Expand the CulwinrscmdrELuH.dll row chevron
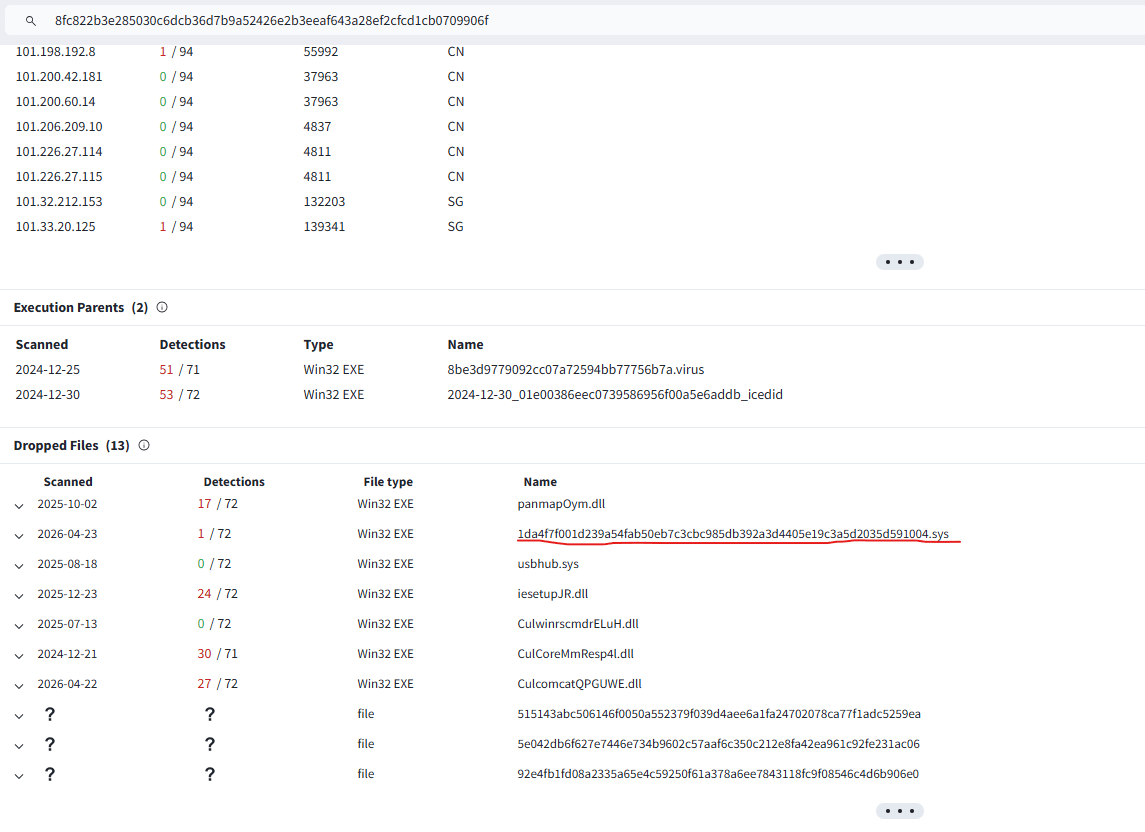The height and width of the screenshot is (832, 1145). (x=19, y=625)
